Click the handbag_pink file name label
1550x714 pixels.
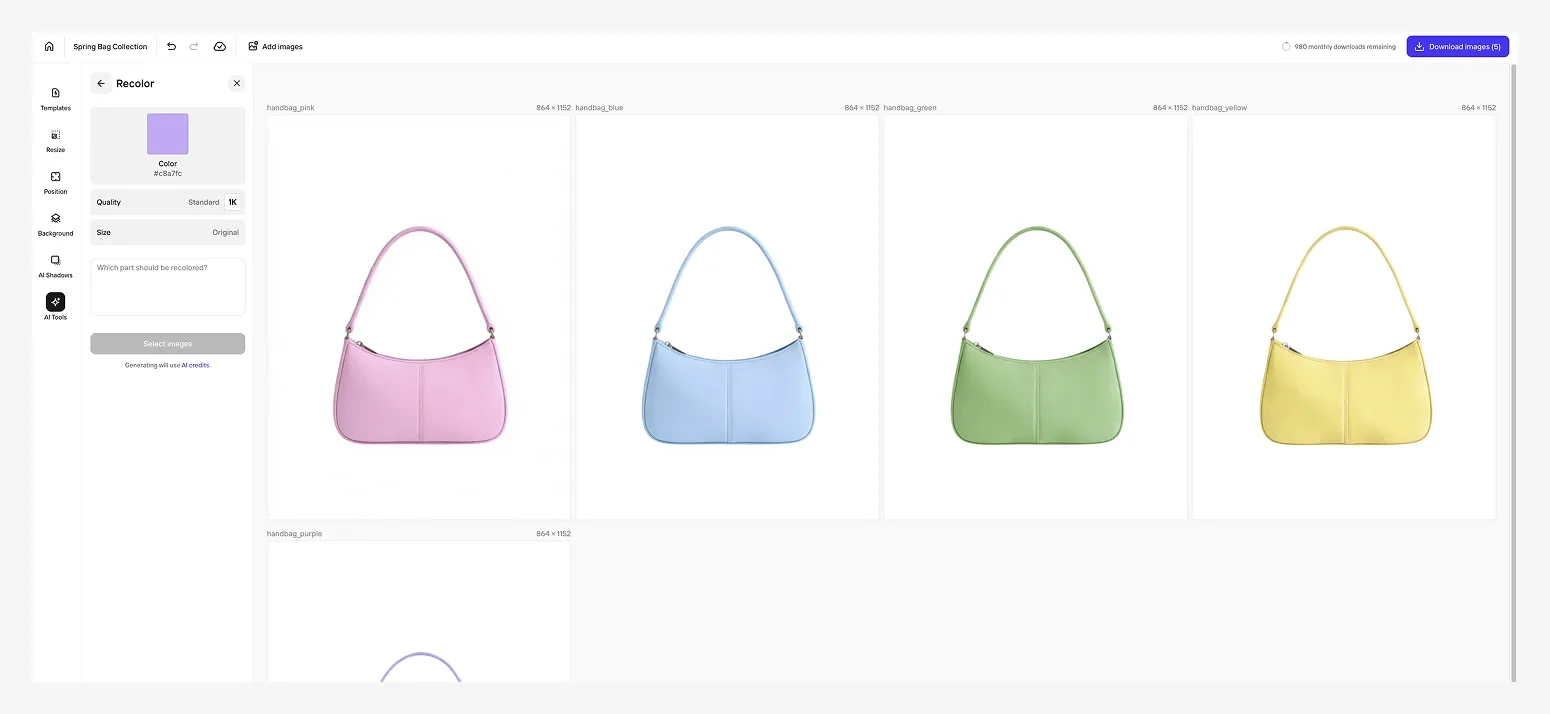tap(291, 108)
